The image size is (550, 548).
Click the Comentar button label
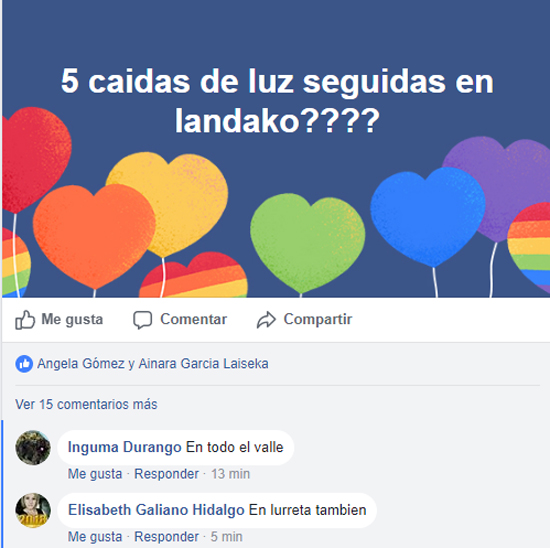point(194,319)
